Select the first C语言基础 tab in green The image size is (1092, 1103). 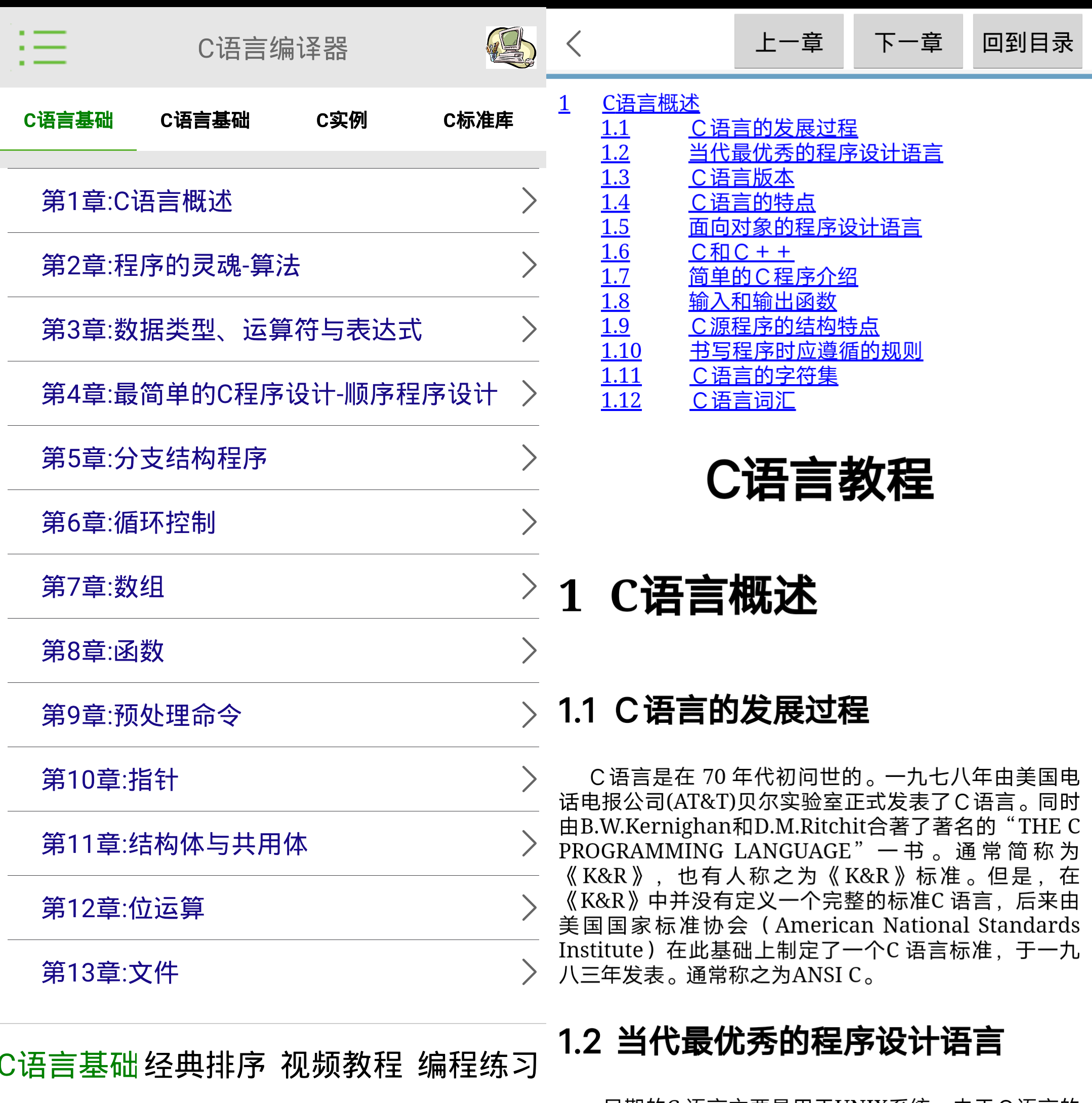68,120
